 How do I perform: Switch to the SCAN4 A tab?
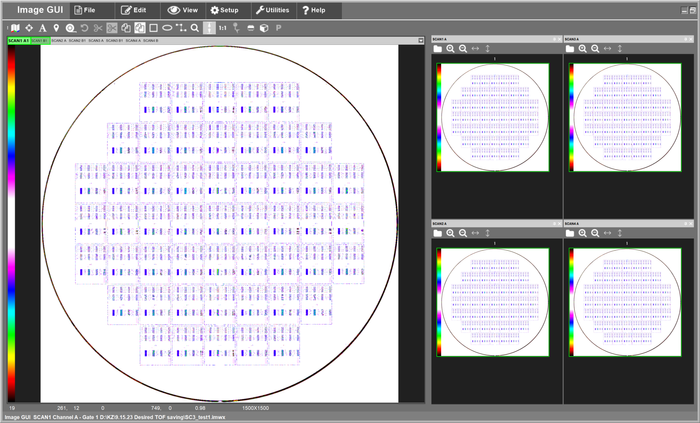[x=133, y=41]
